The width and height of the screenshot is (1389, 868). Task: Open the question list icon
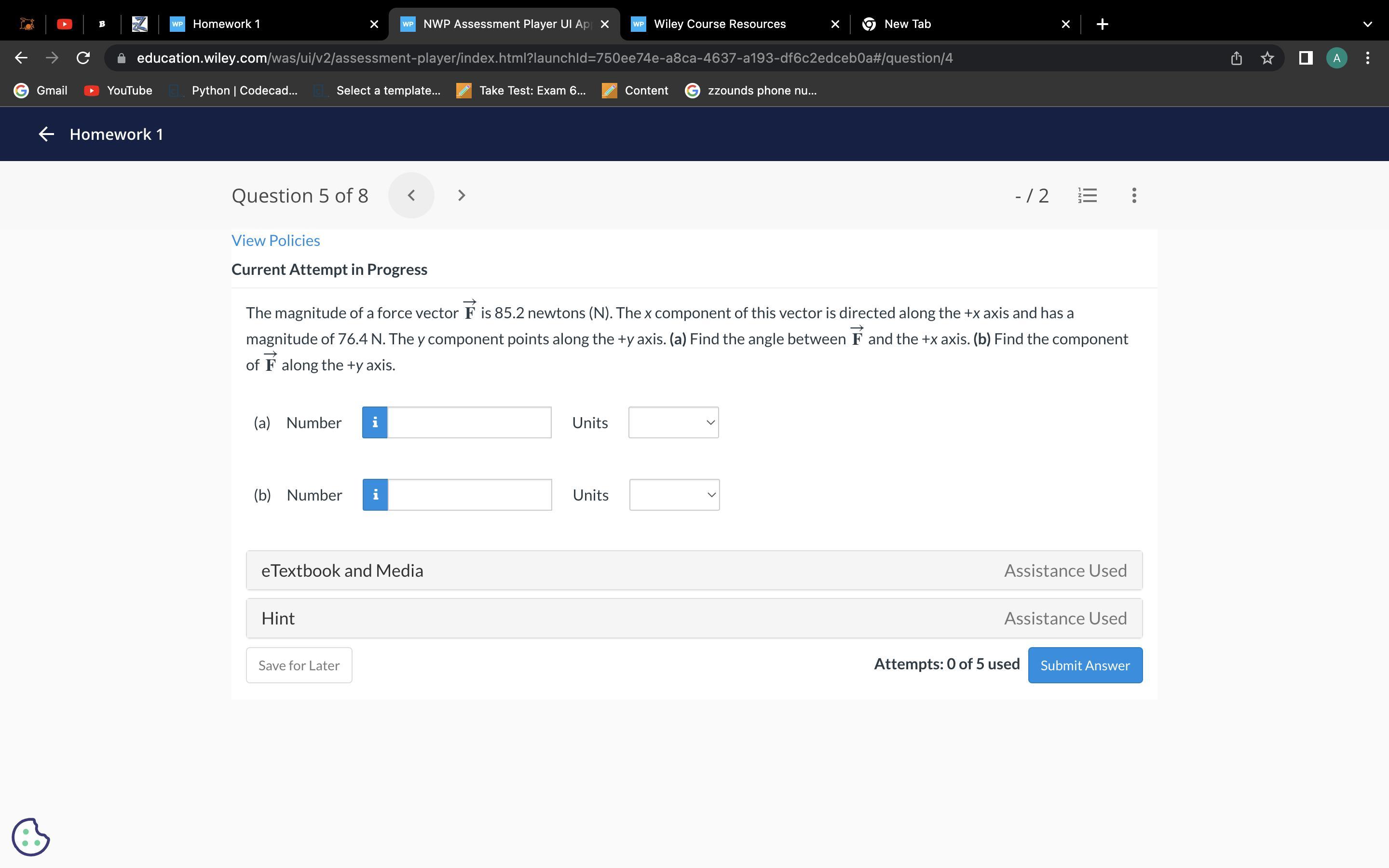pos(1088,195)
